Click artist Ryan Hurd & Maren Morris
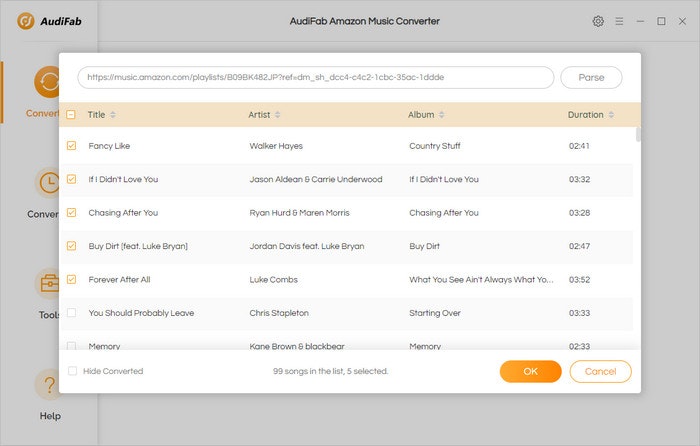 pos(299,213)
